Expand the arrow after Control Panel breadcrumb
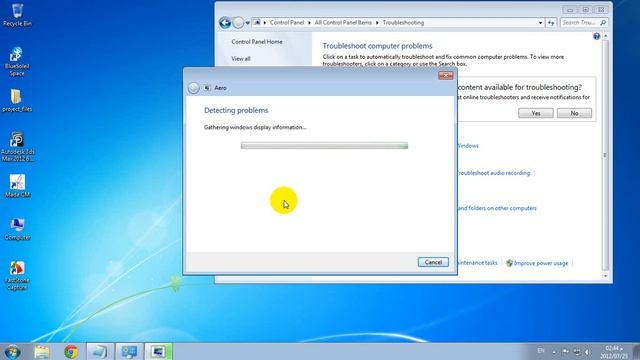The height and width of the screenshot is (360, 640). tap(309, 22)
